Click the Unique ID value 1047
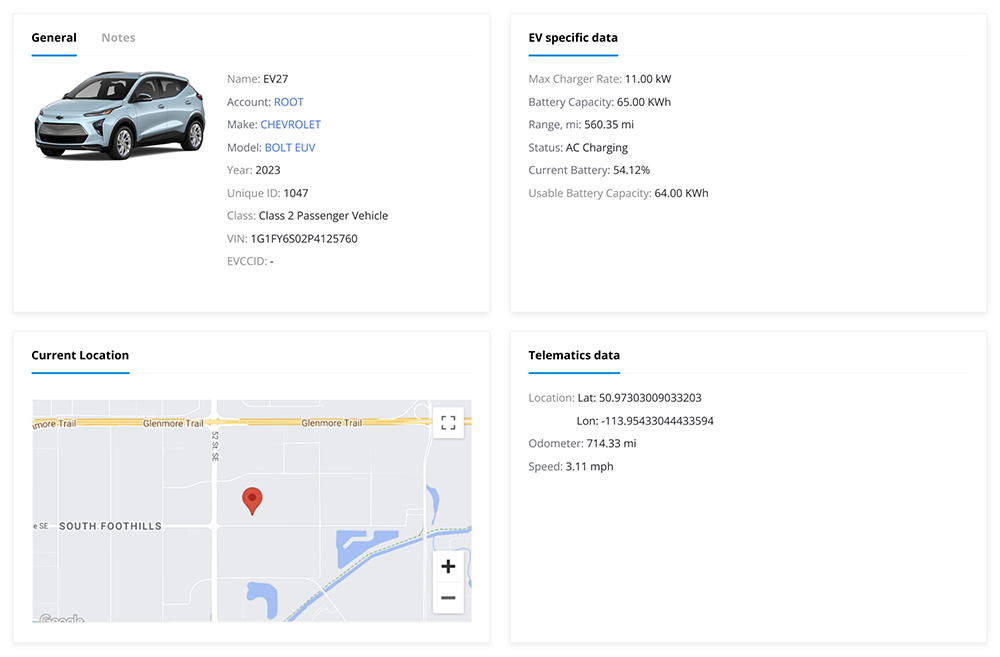The height and width of the screenshot is (657, 1000). tap(296, 193)
